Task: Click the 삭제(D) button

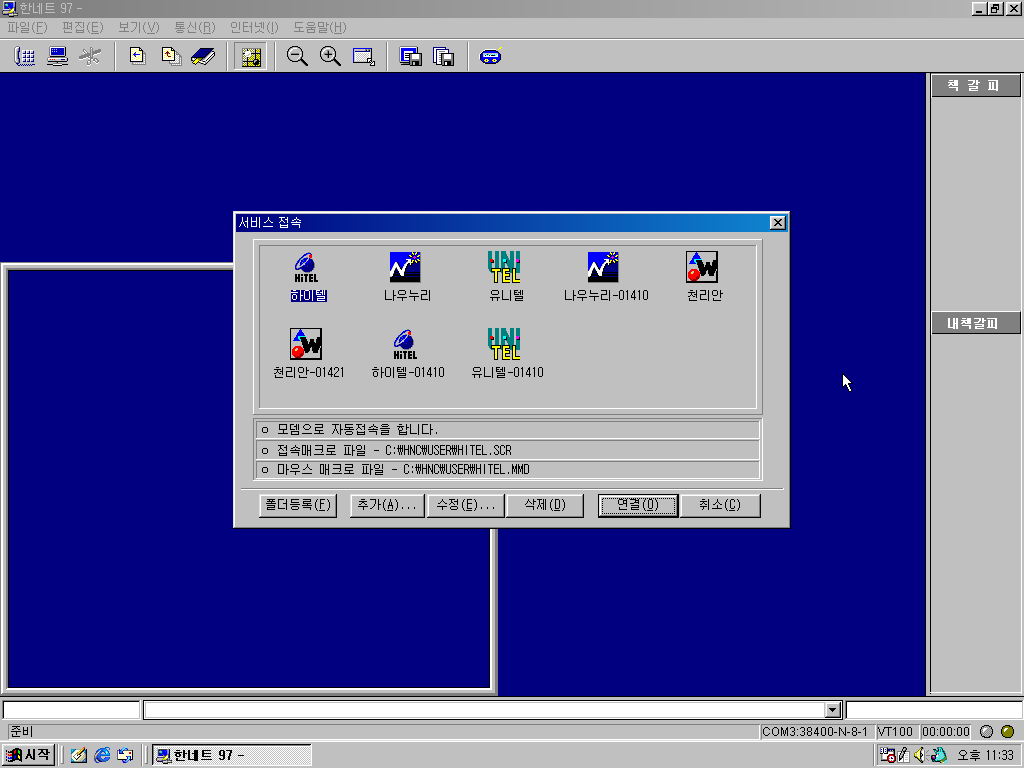Action: click(545, 505)
